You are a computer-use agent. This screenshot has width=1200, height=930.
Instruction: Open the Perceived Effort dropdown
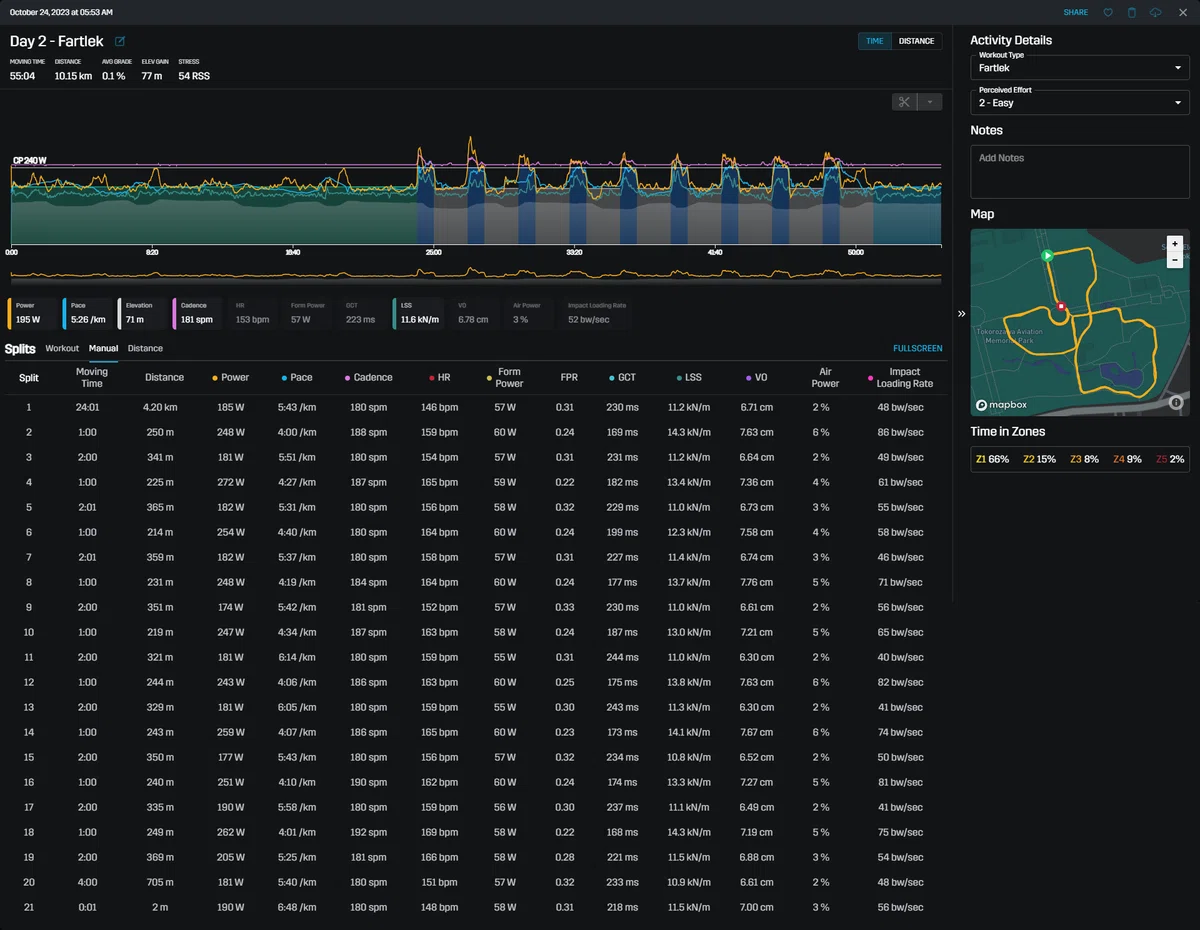coord(1079,102)
